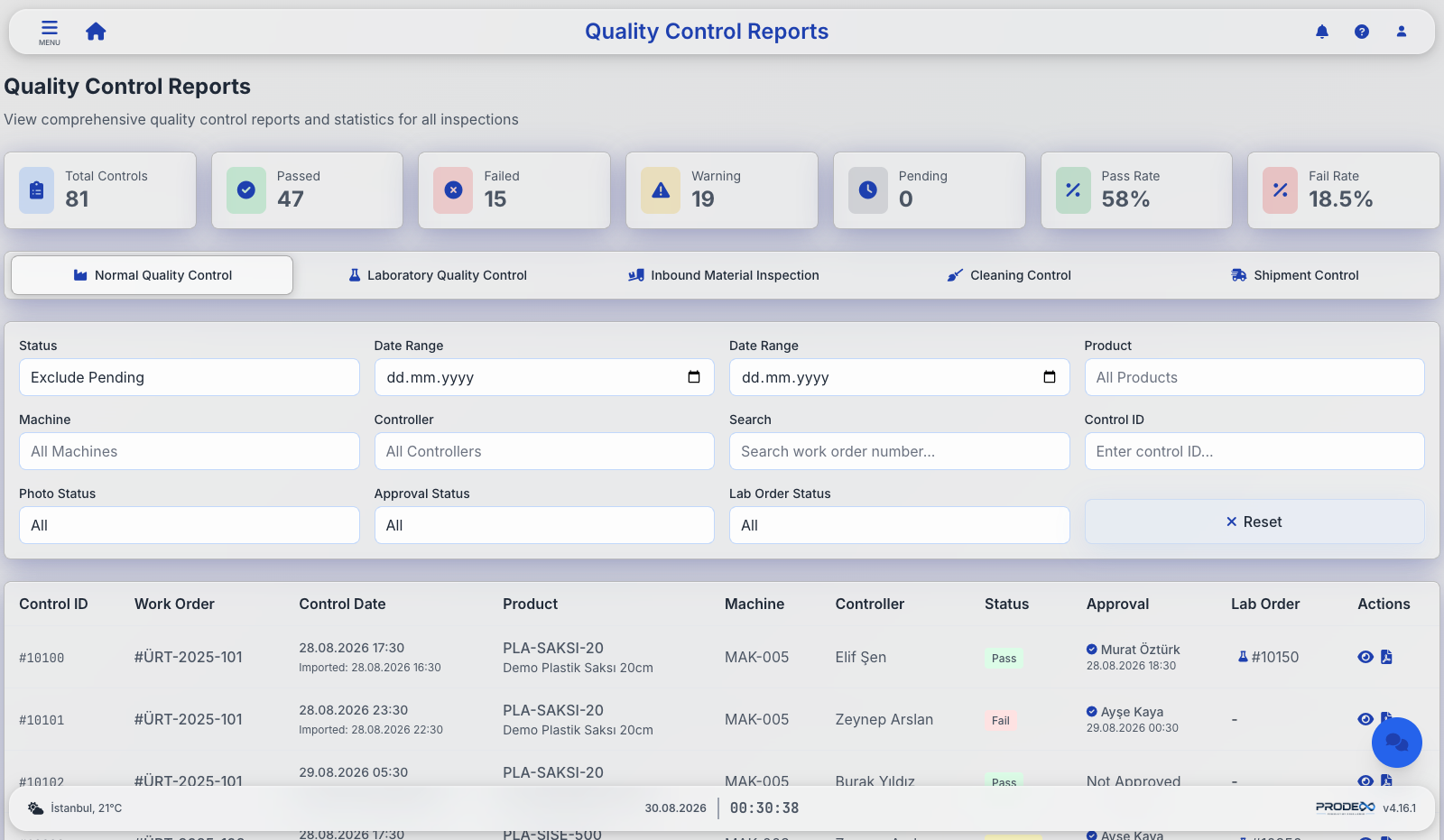Open the notifications bell
The width and height of the screenshot is (1444, 840).
(1322, 32)
